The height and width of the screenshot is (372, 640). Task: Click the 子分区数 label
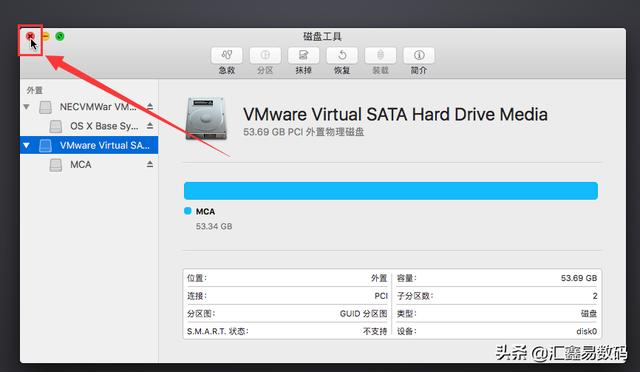coord(415,296)
